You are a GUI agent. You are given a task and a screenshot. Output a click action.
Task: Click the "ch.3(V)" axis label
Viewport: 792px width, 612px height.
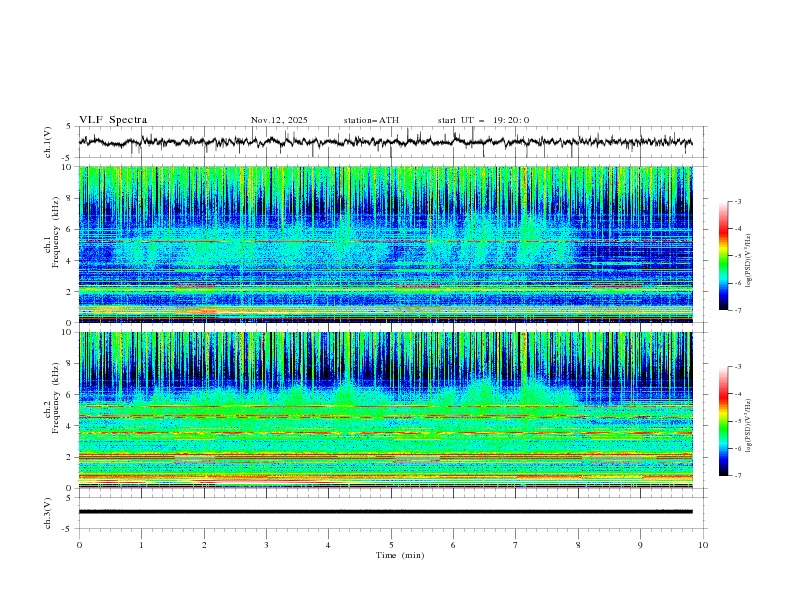pos(48,513)
